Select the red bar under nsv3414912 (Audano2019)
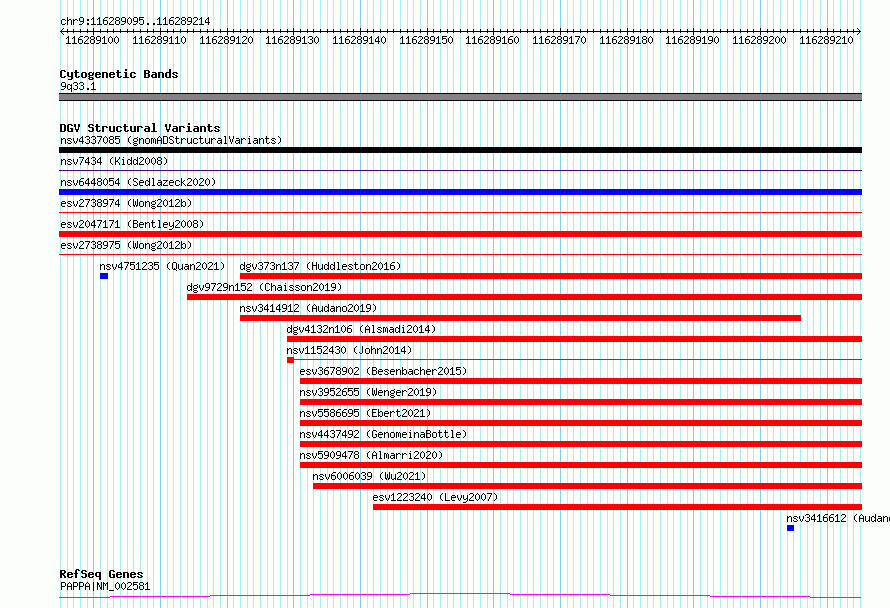Viewport: 890px width, 608px height. click(520, 318)
